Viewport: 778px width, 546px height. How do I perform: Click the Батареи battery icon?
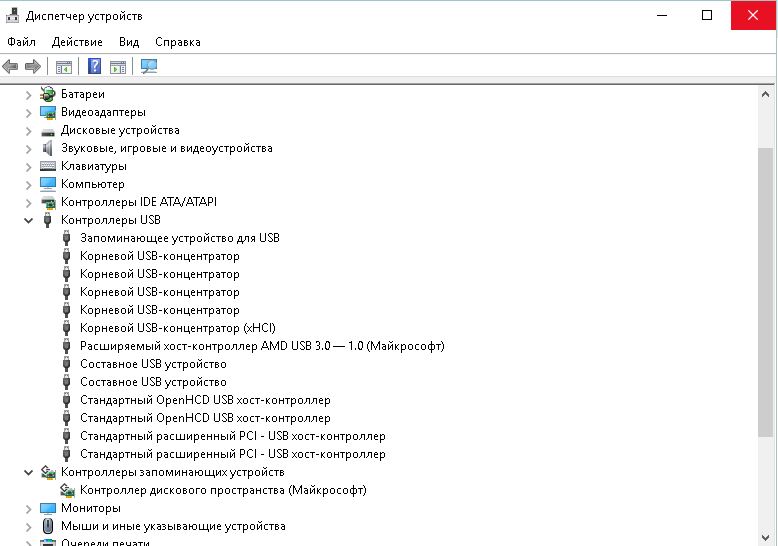[x=48, y=94]
